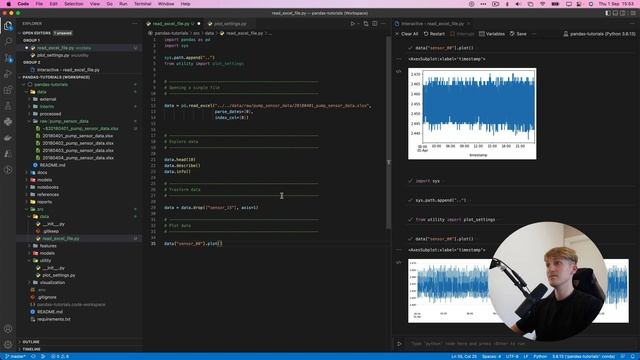This screenshot has height=360, width=640.
Task: Run the Python file with play icon
Action: click(x=353, y=24)
